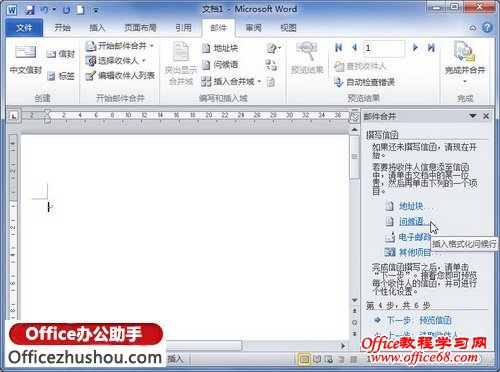Image resolution: width=500 pixels, height=372 pixels.
Task: Switch to Full Screen Reading view icon
Action: click(x=317, y=359)
